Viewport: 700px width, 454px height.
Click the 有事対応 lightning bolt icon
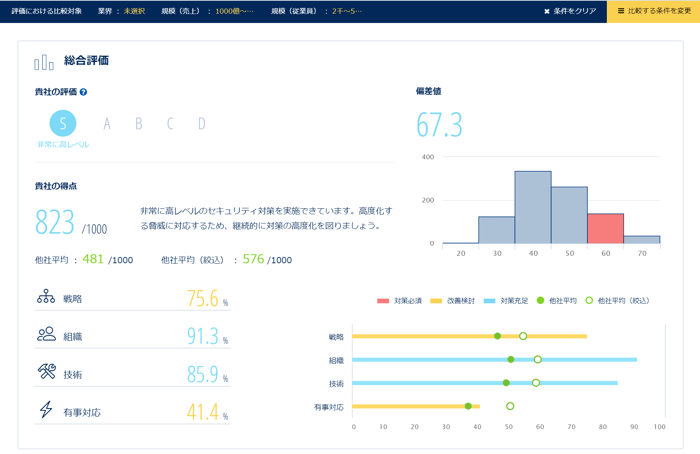46,411
